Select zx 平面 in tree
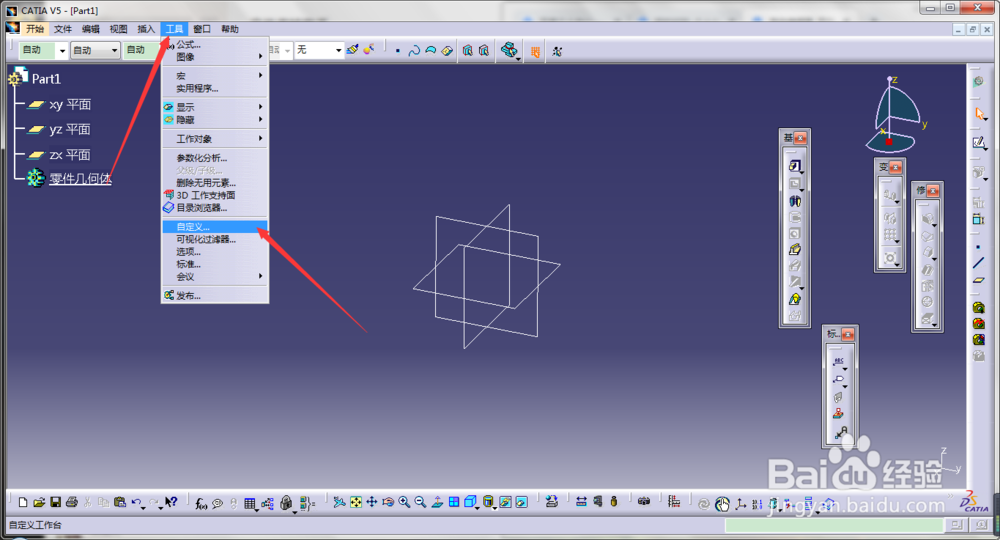Screen dimensions: 1000x540 70,155
